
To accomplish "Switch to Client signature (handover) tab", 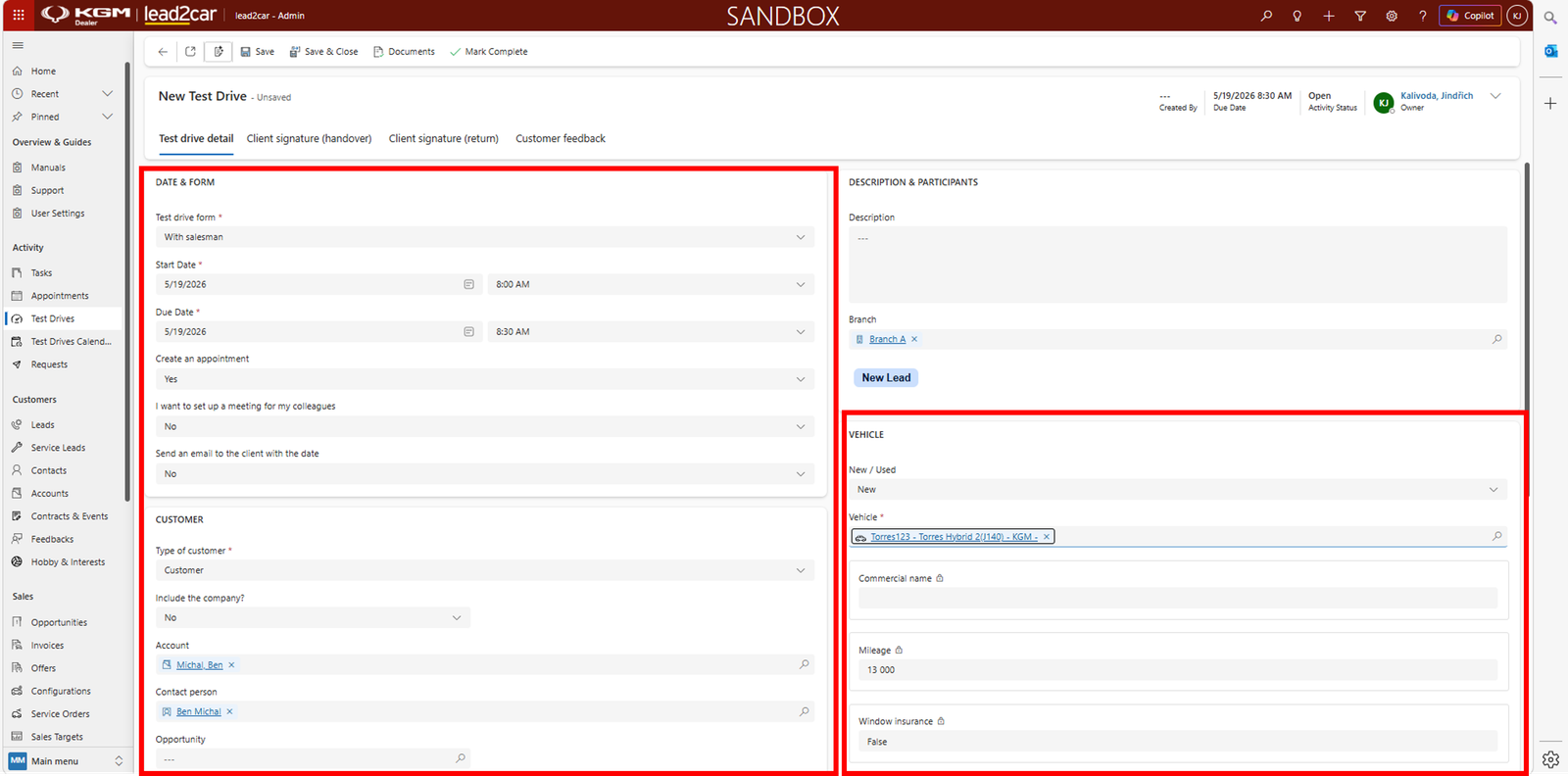I will pyautogui.click(x=310, y=139).
